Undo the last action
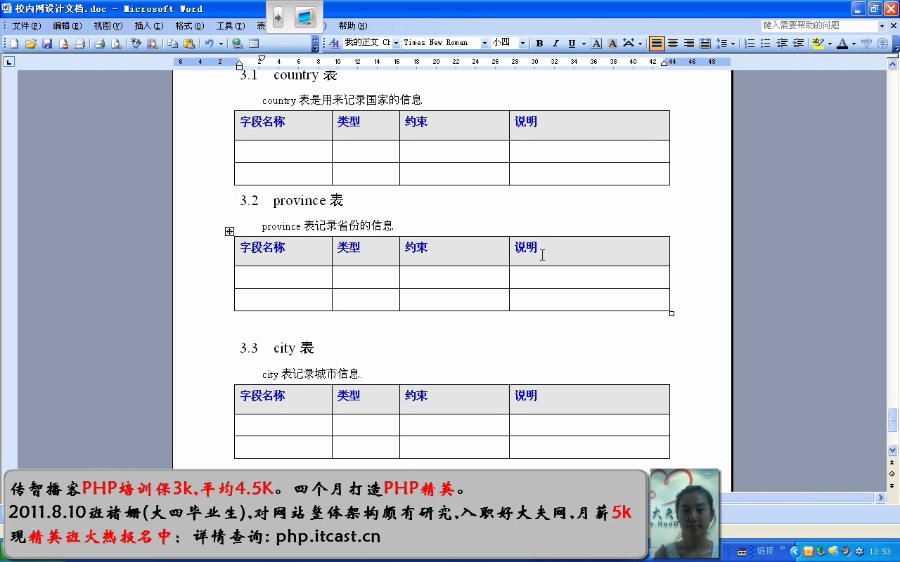Viewport: 900px width, 562px height. coord(209,44)
